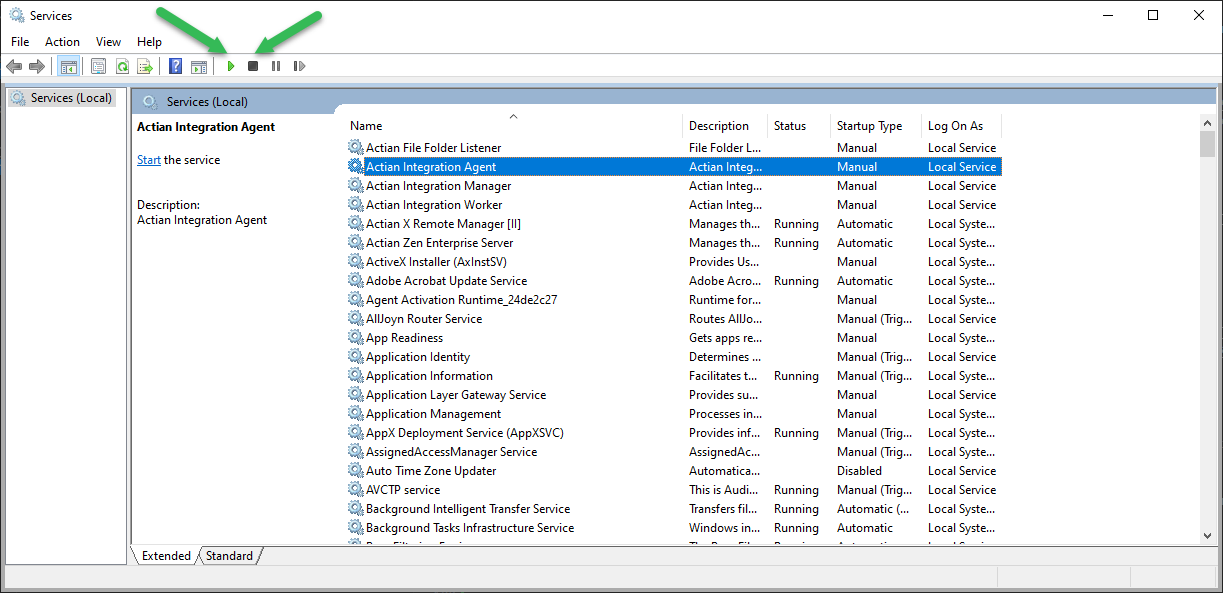Open the File menu

[20, 42]
